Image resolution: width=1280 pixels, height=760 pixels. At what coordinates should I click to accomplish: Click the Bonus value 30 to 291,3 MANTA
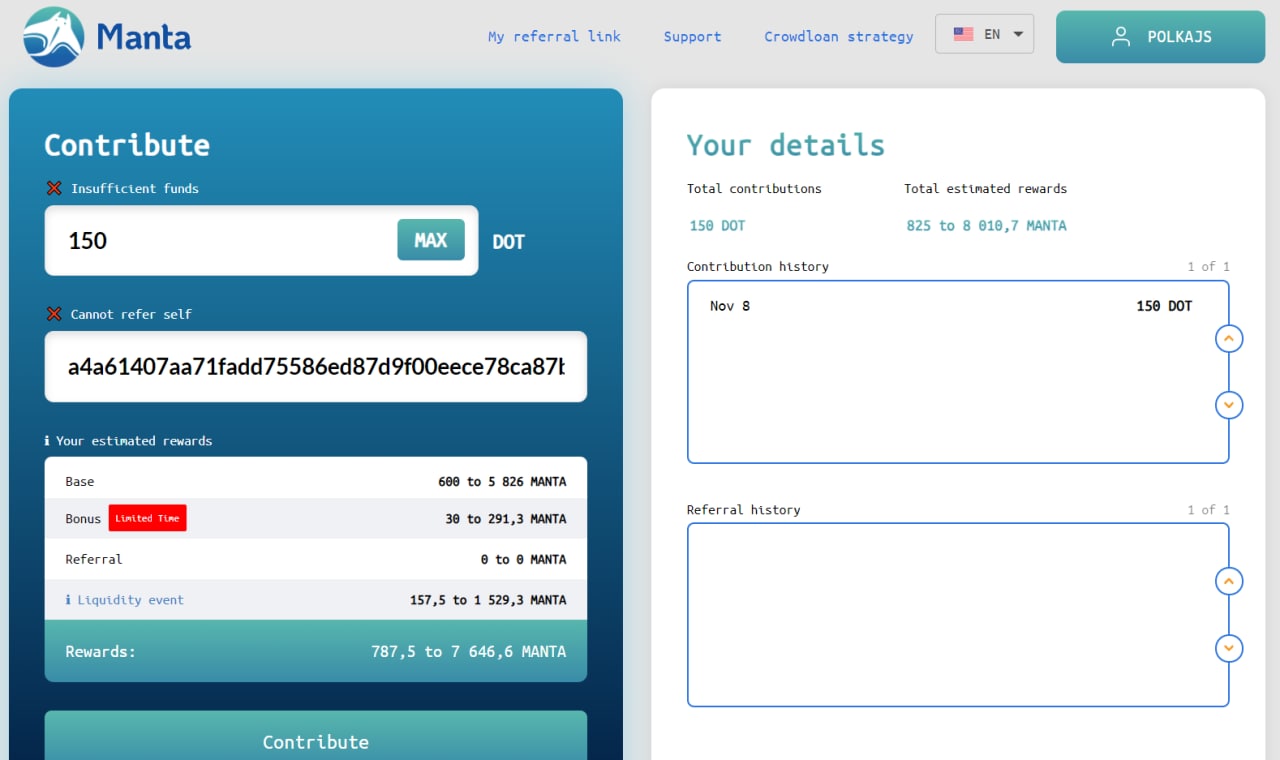[506, 519]
